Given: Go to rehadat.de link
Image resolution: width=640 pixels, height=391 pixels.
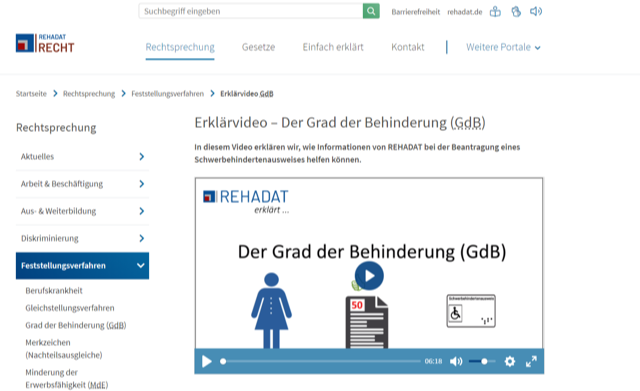Looking at the screenshot, I should (464, 12).
